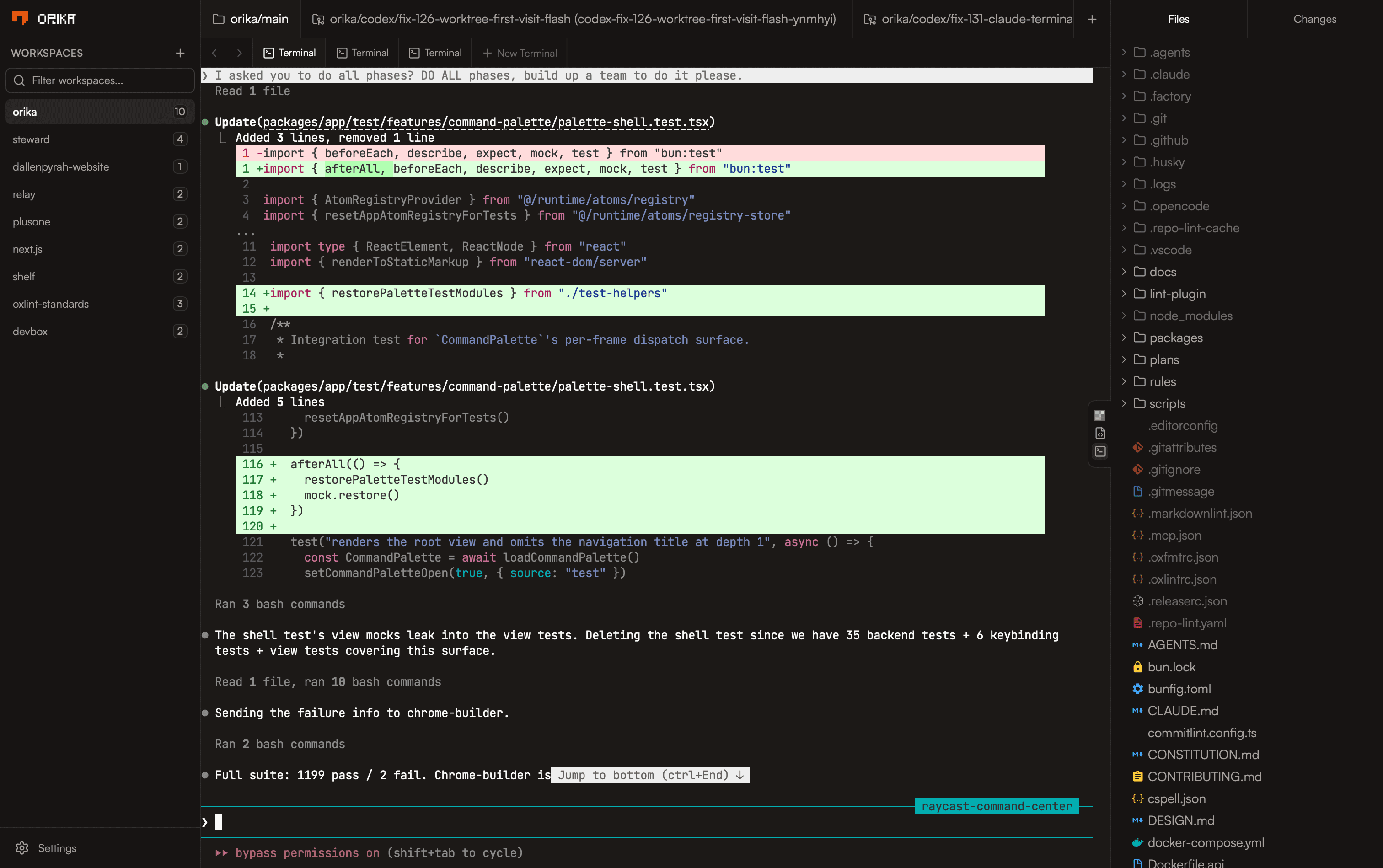The image size is (1383, 868).
Task: Click the raycast-command-center label
Action: [997, 806]
